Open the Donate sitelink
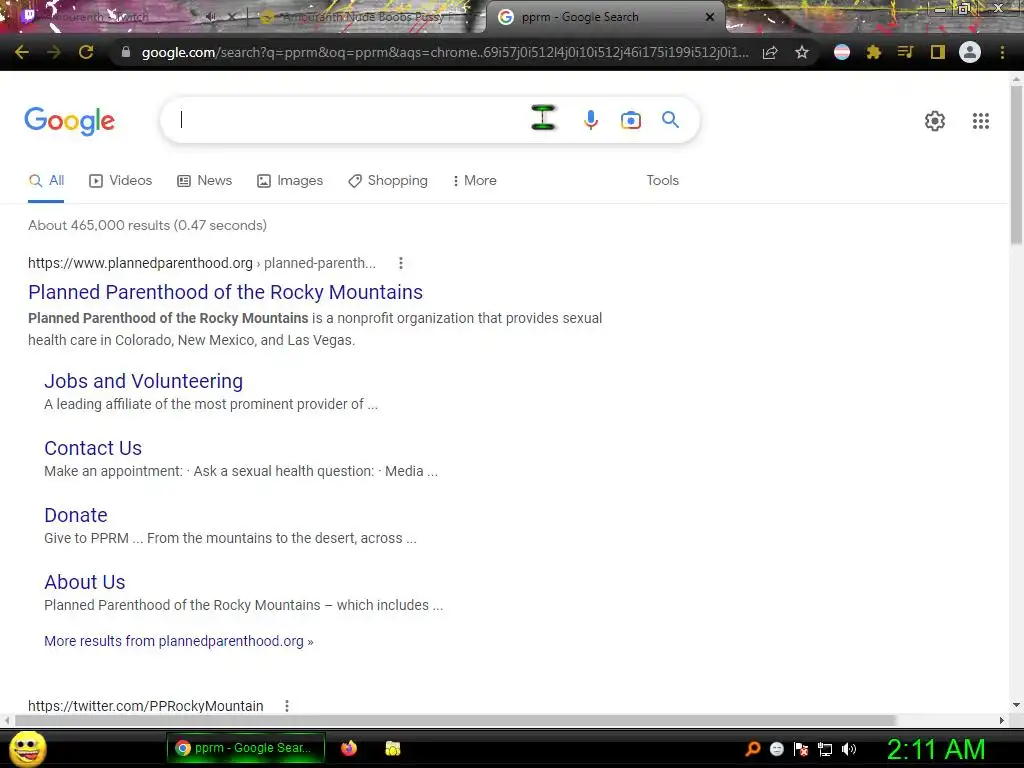 click(x=76, y=515)
